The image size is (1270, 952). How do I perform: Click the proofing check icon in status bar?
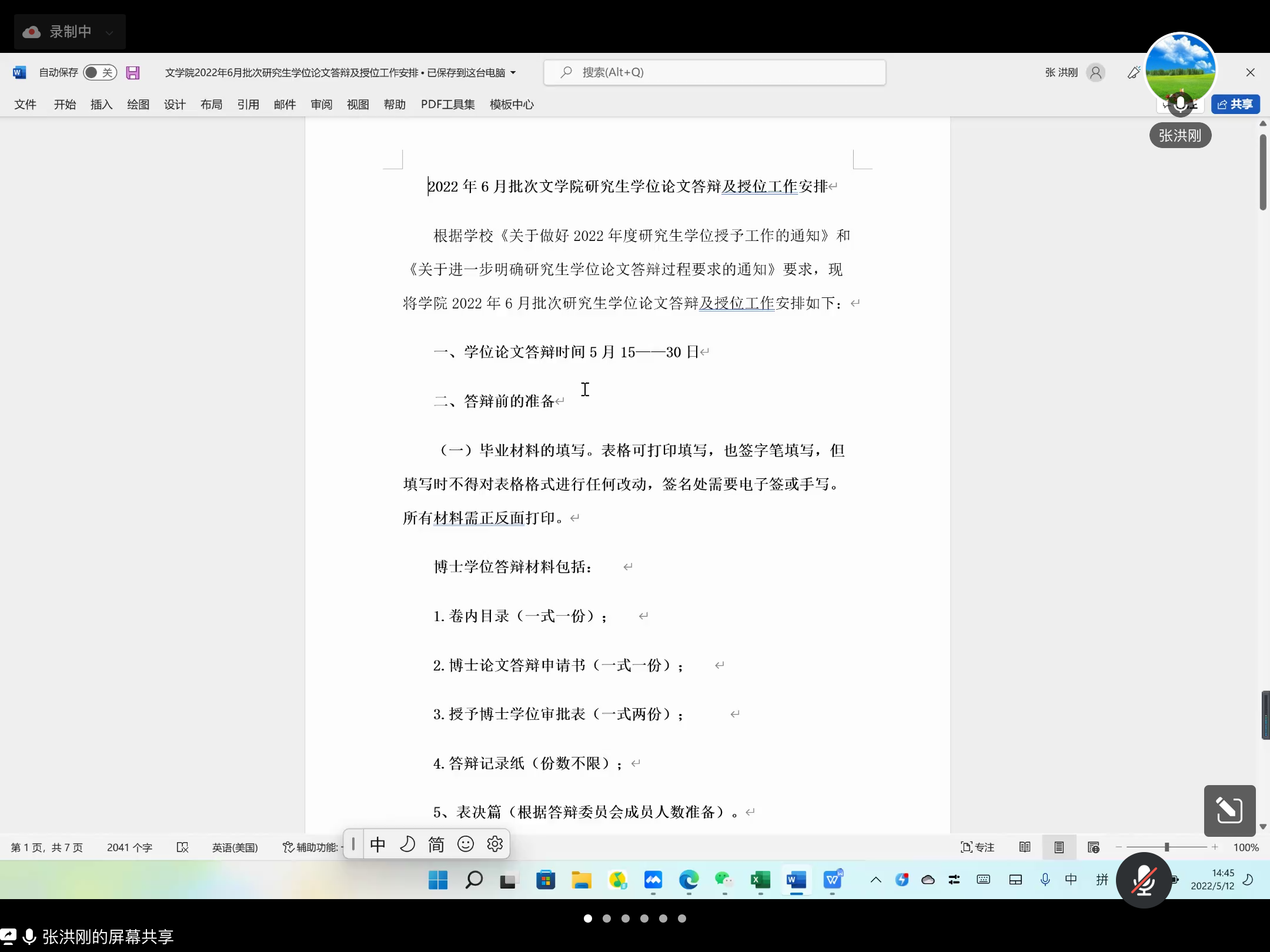183,847
